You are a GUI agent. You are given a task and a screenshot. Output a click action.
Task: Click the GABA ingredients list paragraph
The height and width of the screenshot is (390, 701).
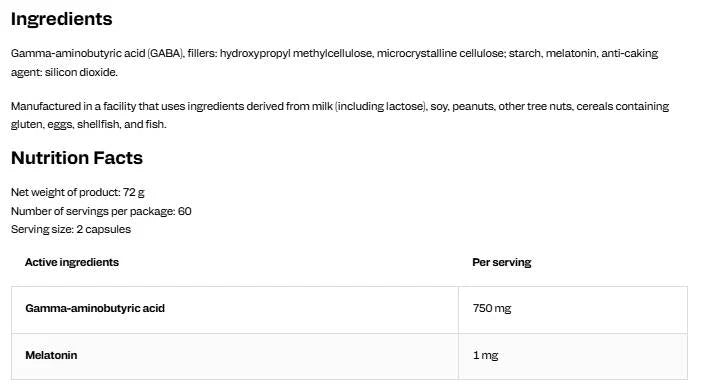click(x=334, y=63)
